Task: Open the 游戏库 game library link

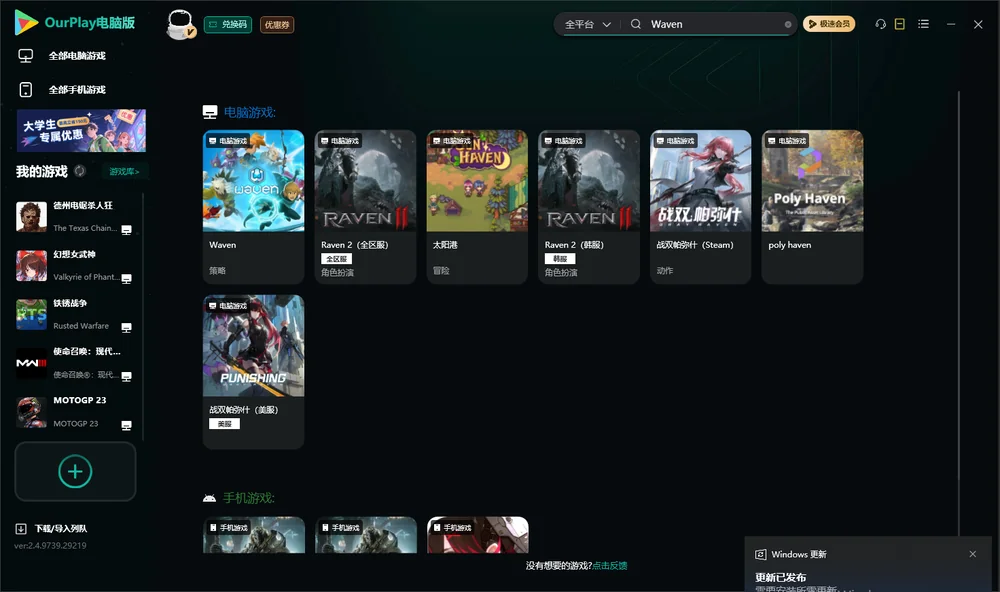Action: point(124,172)
